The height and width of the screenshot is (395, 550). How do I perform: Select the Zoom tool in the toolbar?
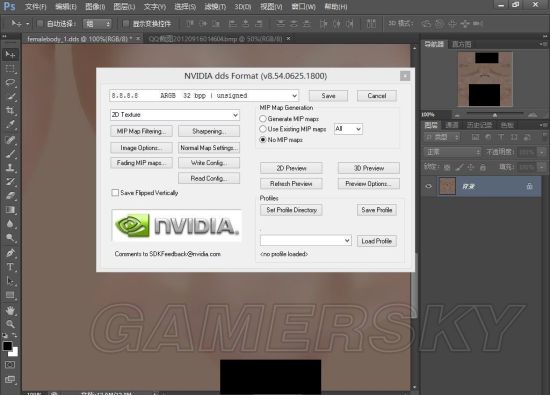(10, 324)
